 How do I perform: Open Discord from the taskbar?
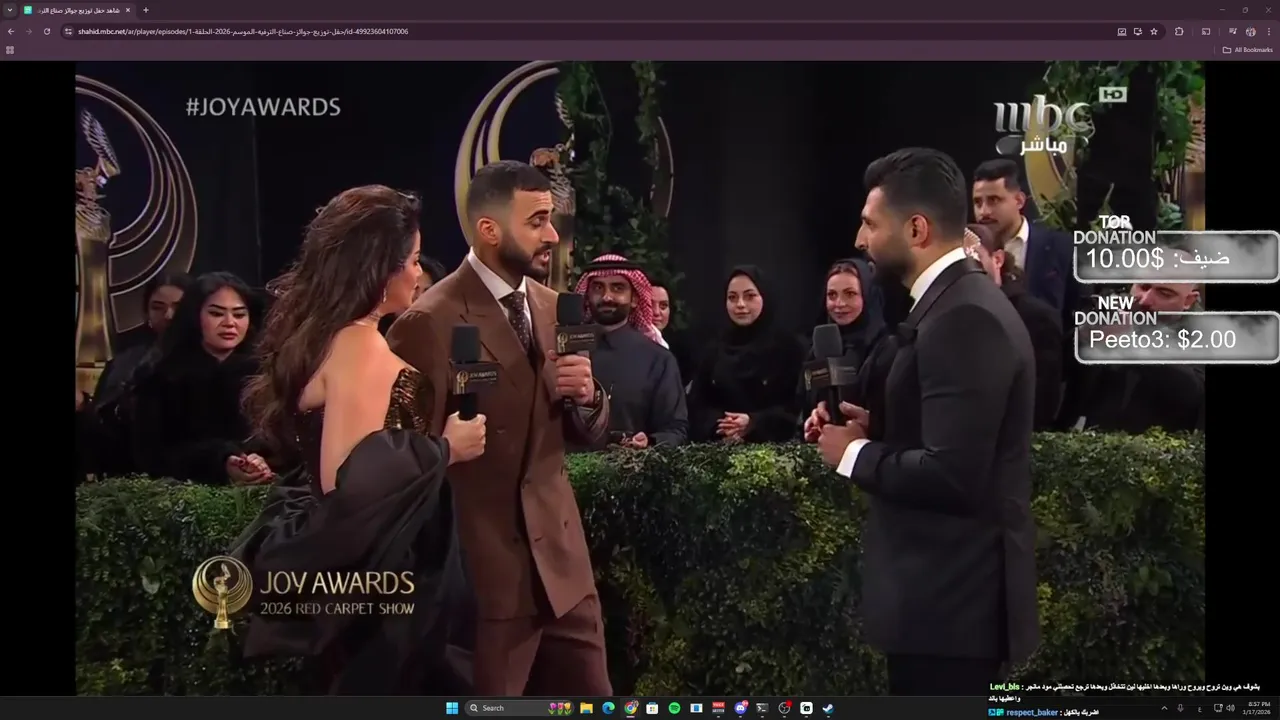click(741, 708)
